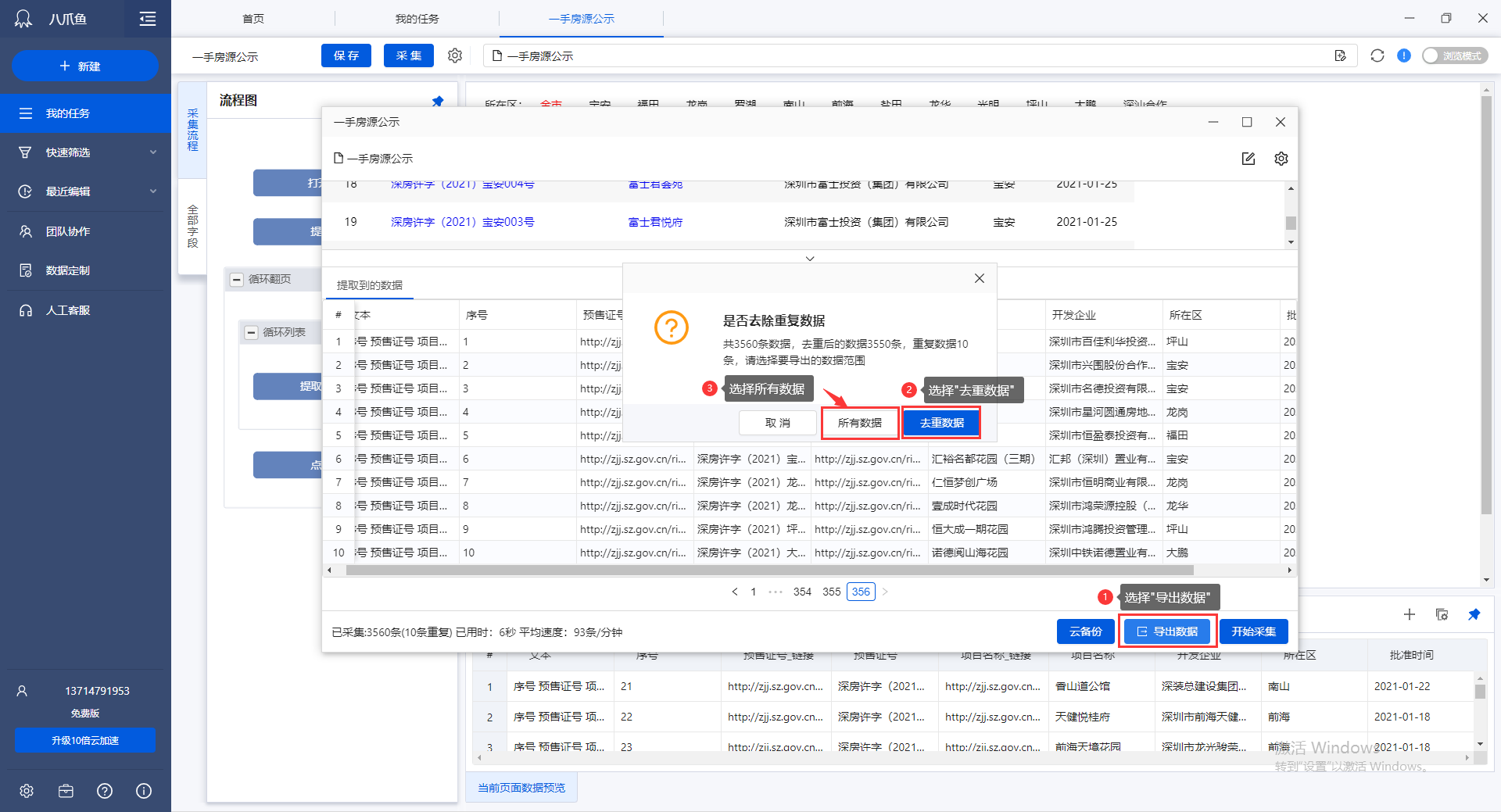Click the help question-mark icon in sidebar
This screenshot has width=1501, height=812.
[105, 791]
